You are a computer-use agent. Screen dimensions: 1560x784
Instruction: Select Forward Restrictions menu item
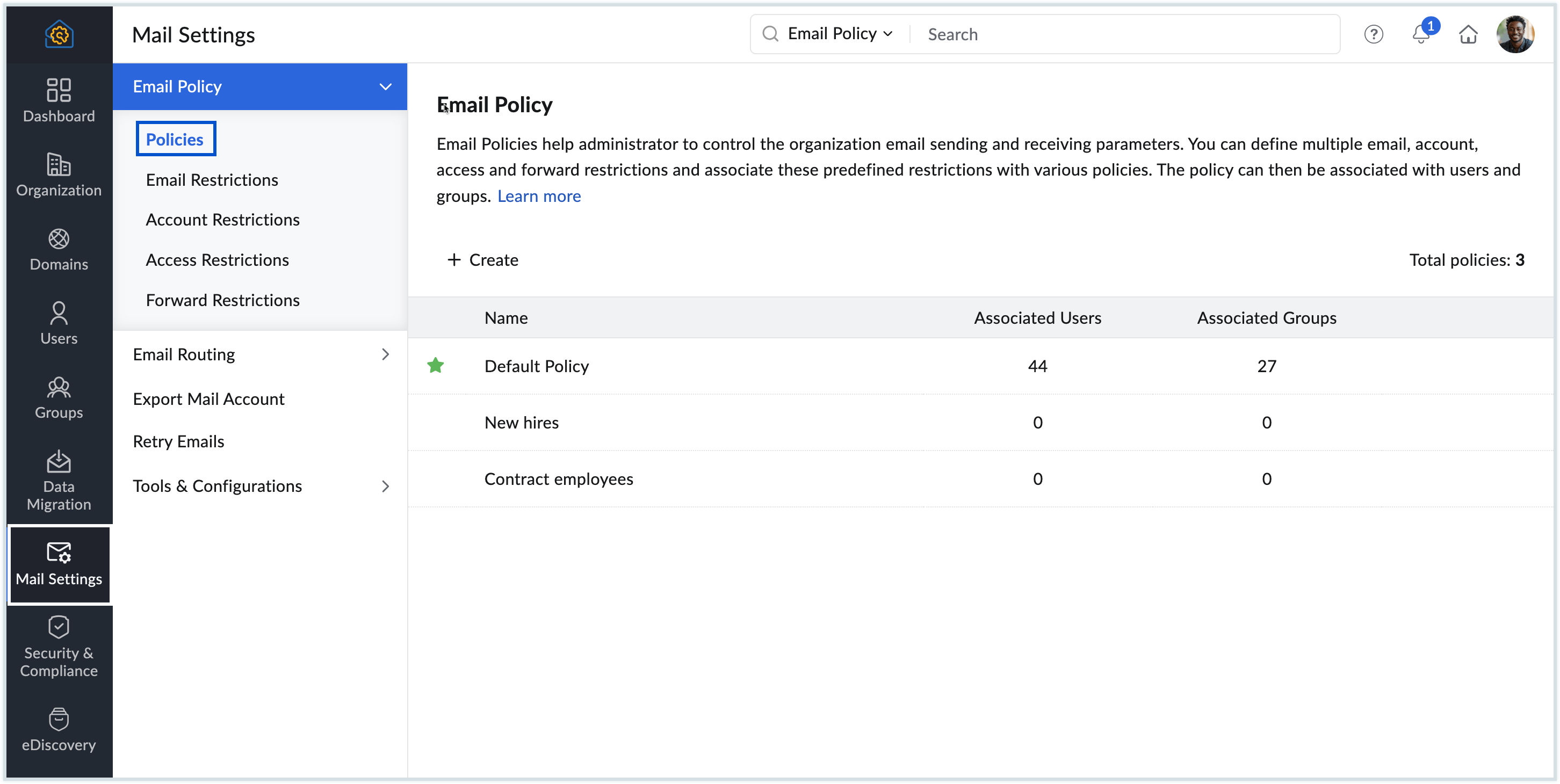coord(222,300)
